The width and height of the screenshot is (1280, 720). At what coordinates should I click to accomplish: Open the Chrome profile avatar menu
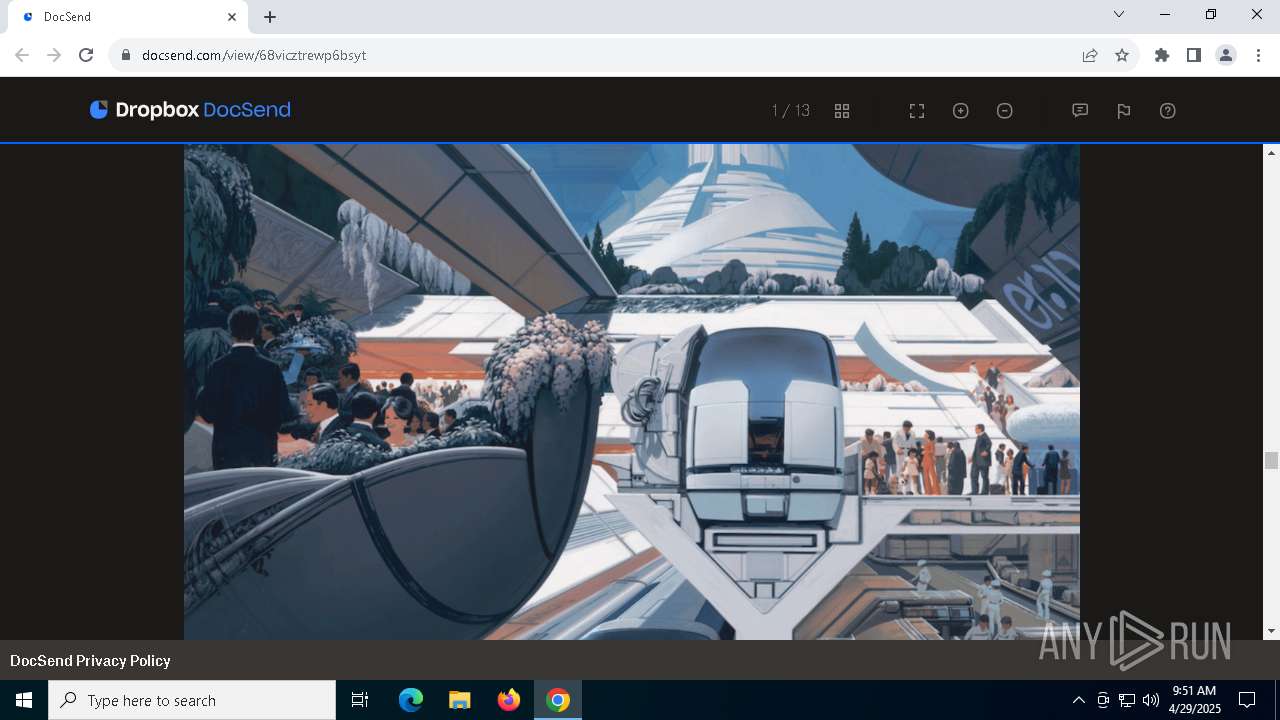click(x=1226, y=55)
